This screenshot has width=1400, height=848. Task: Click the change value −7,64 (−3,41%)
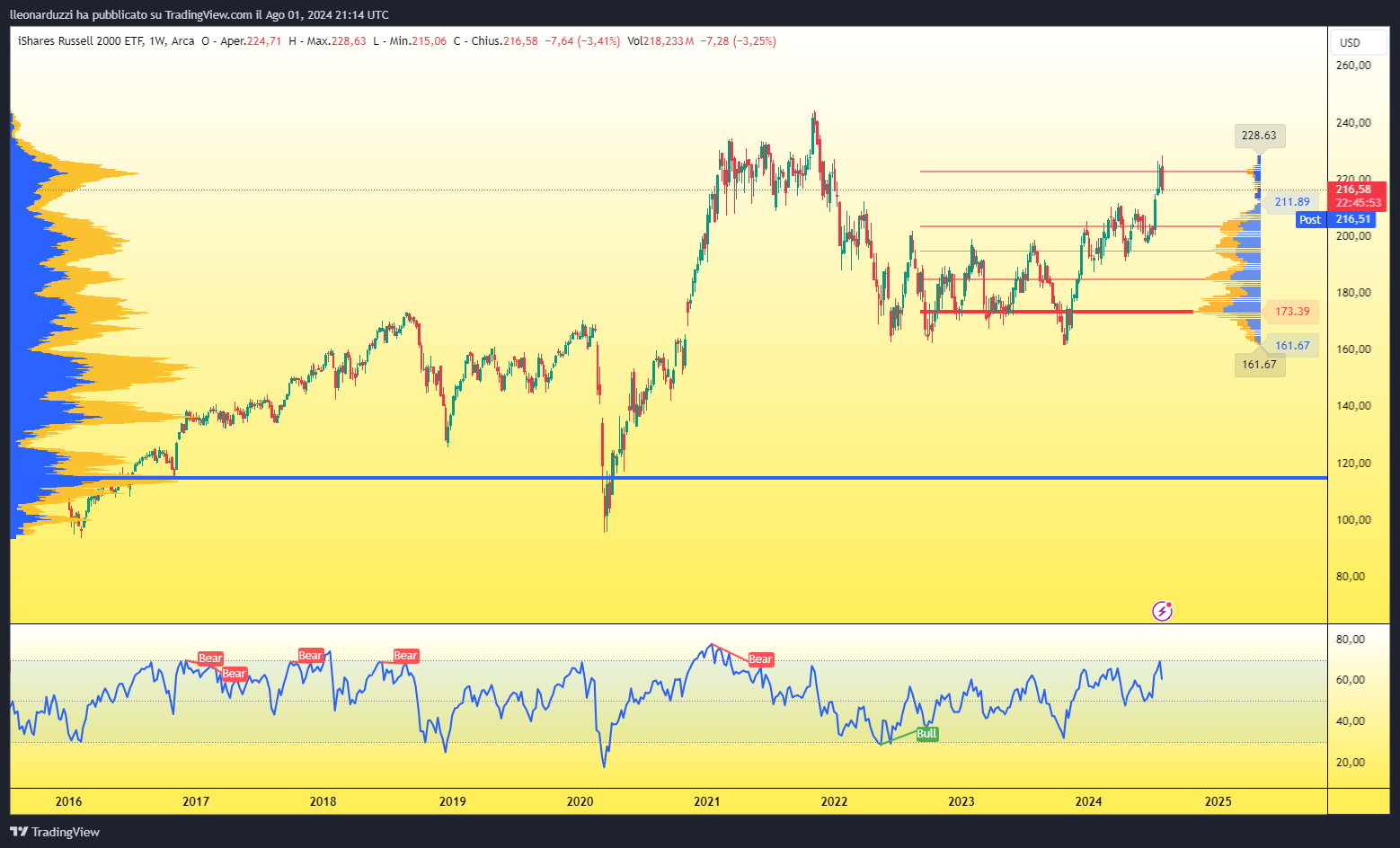(x=582, y=41)
